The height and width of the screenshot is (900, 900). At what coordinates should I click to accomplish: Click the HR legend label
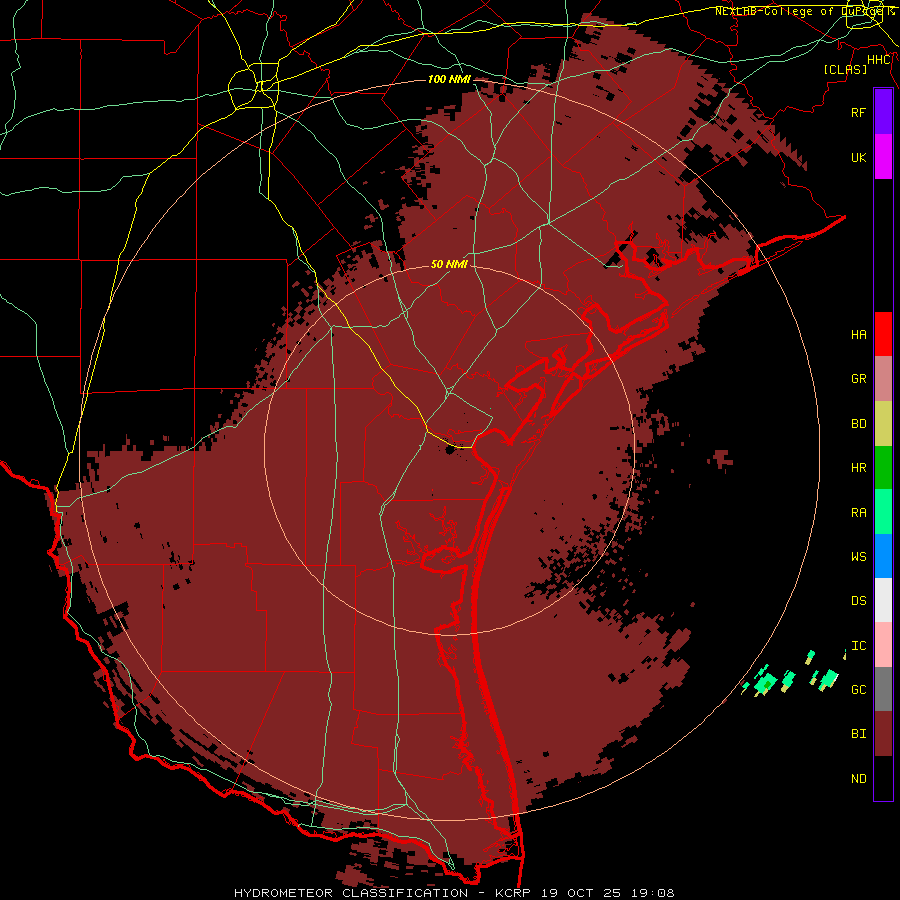[858, 468]
